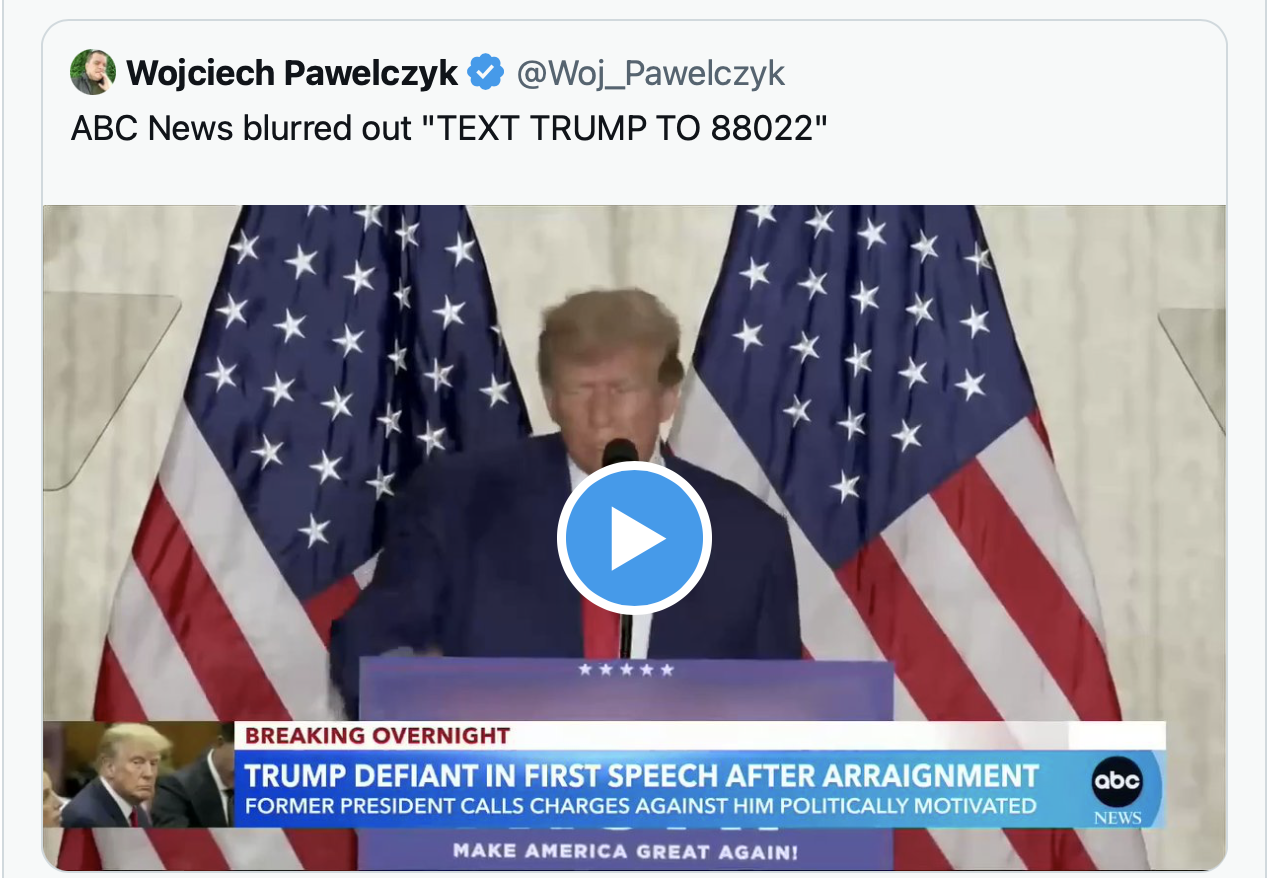Open the Wojciech Pawelczyk display name
Image resolution: width=1272 pixels, height=878 pixels.
point(292,73)
